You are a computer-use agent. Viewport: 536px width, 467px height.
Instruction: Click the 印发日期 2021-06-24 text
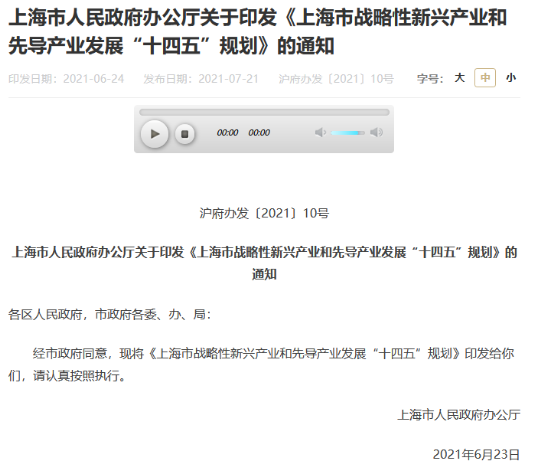point(66,79)
